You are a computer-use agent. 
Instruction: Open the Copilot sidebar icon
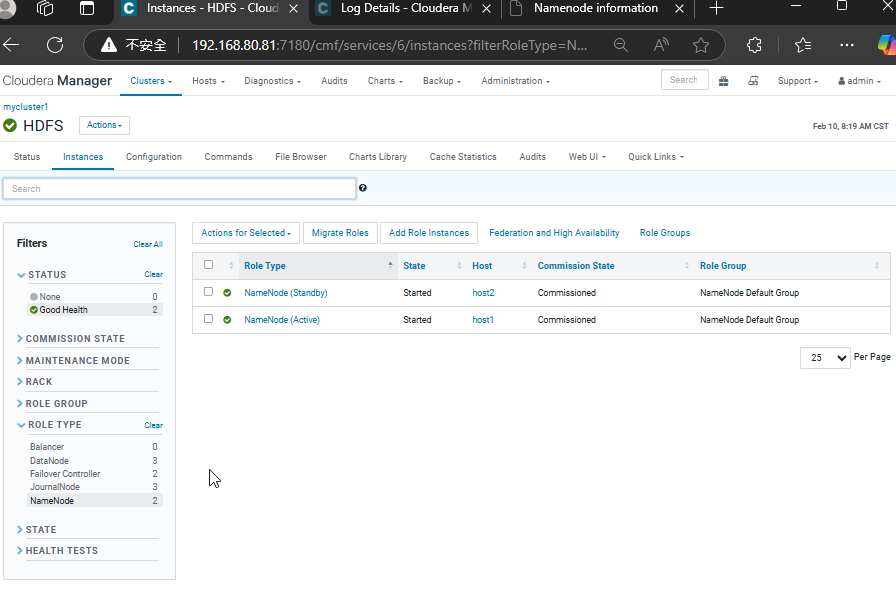(886, 45)
